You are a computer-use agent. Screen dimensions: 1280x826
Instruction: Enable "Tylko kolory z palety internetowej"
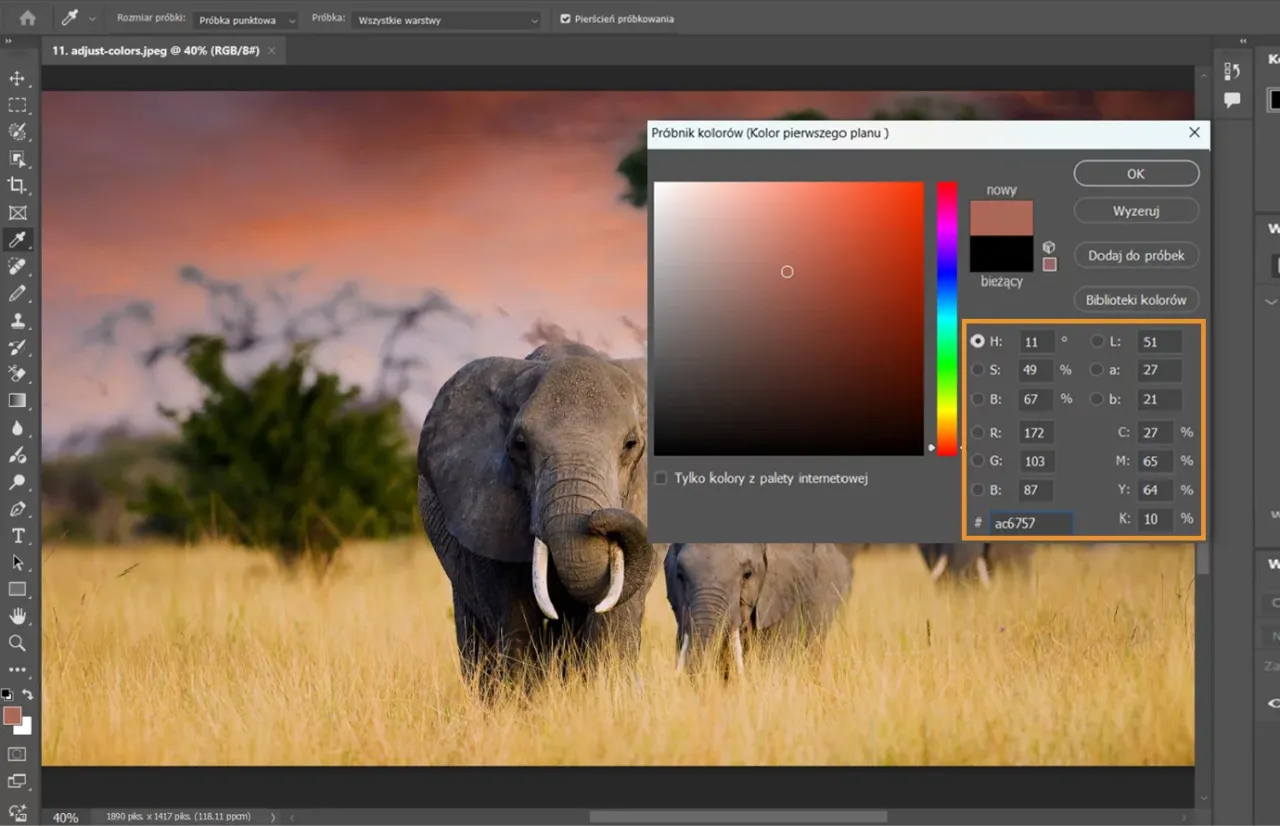point(660,478)
